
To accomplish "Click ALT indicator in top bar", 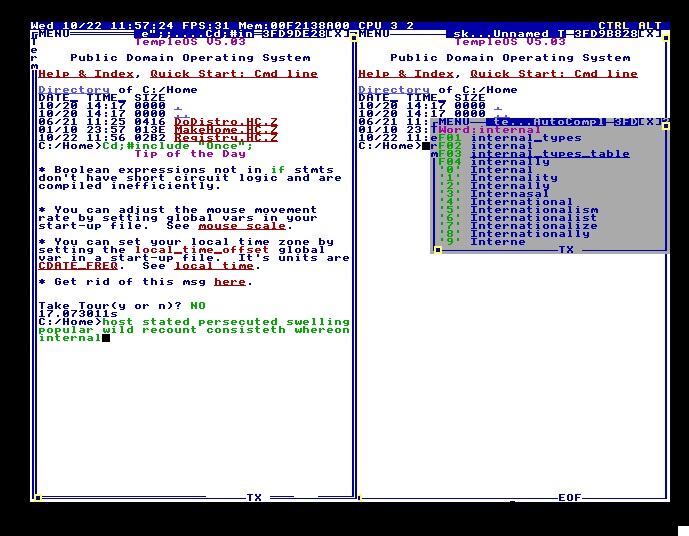I will (x=649, y=26).
